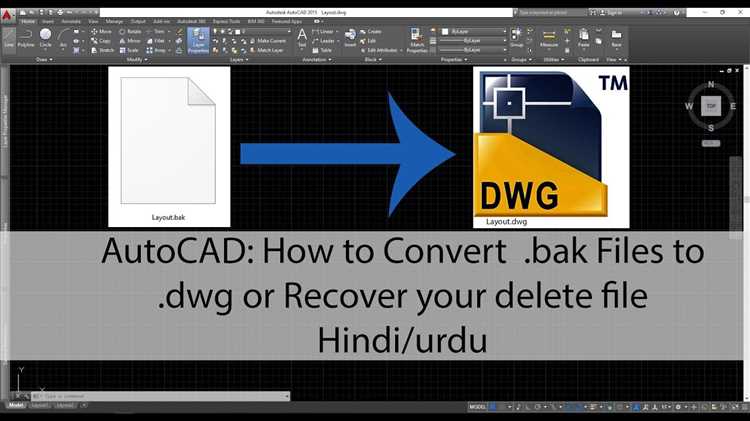Open the Help question mark icon
The width and height of the screenshot is (750, 421).
(x=676, y=12)
